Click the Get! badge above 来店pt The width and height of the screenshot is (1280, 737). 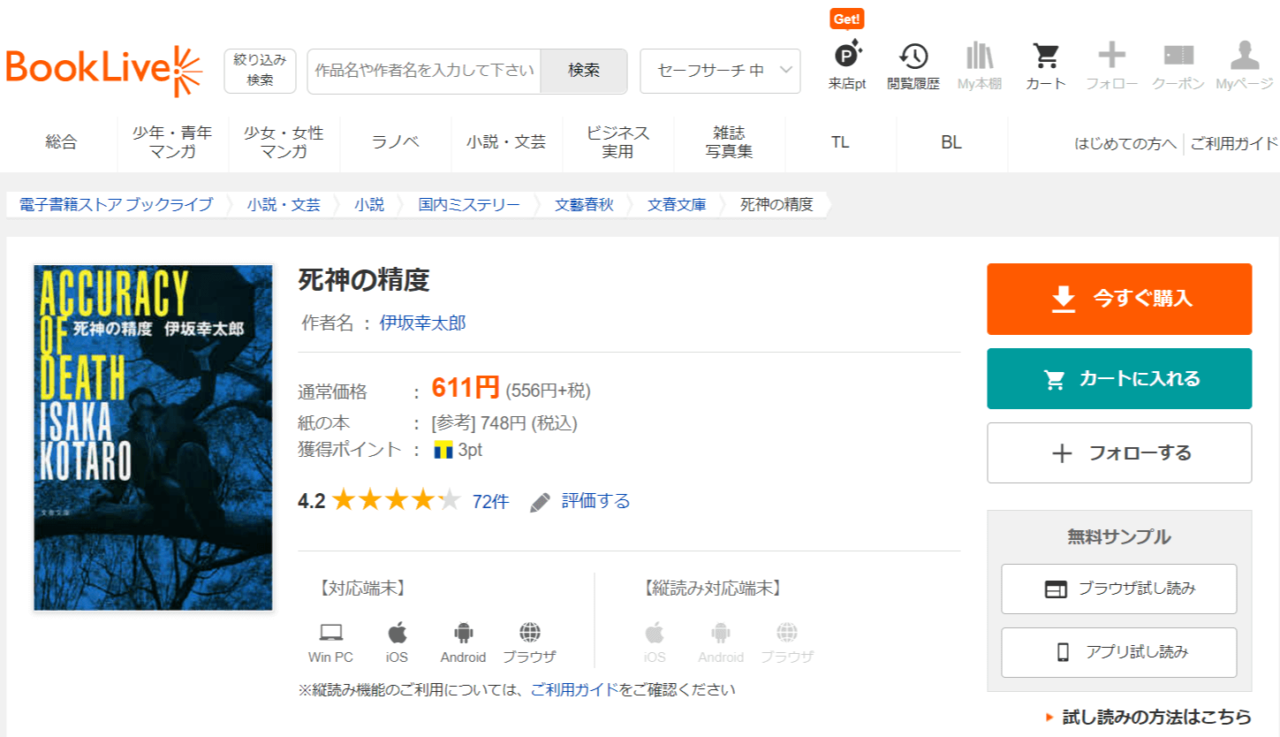847,19
